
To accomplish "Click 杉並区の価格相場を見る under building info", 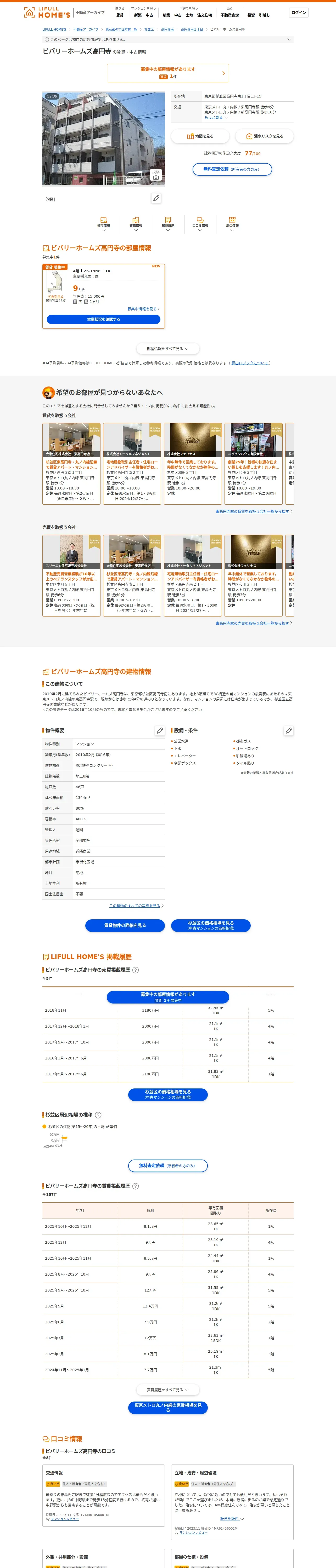I will pos(210,925).
